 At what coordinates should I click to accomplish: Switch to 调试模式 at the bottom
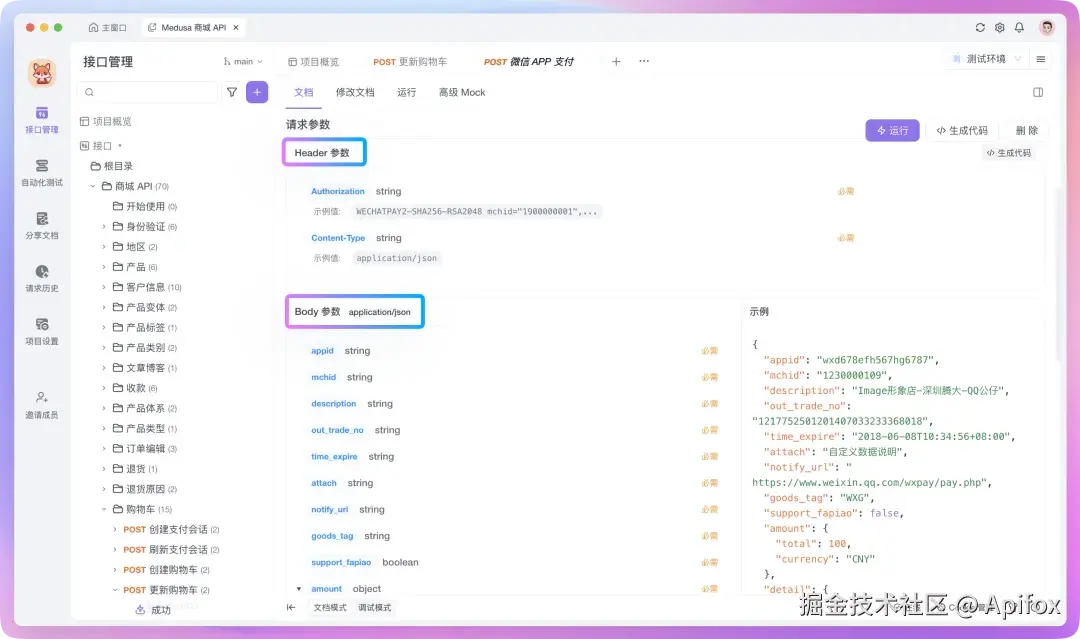375,607
